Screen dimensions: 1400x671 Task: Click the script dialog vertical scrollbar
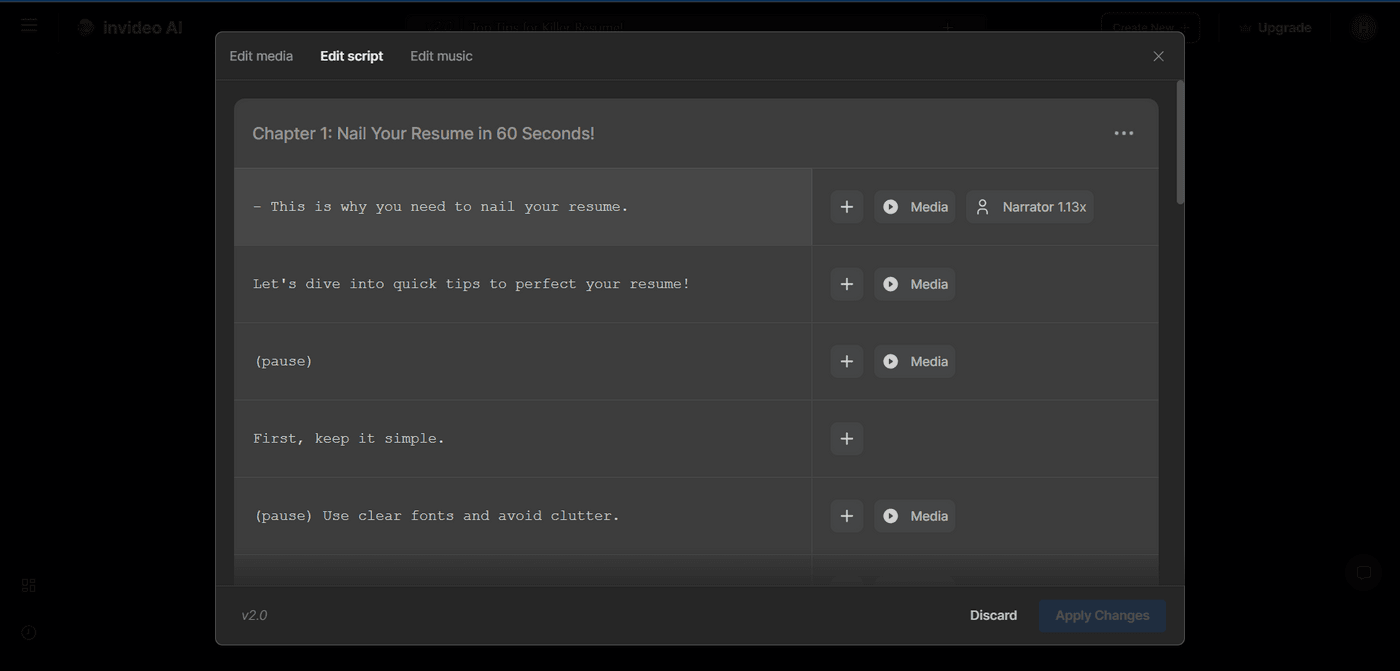coord(1180,145)
